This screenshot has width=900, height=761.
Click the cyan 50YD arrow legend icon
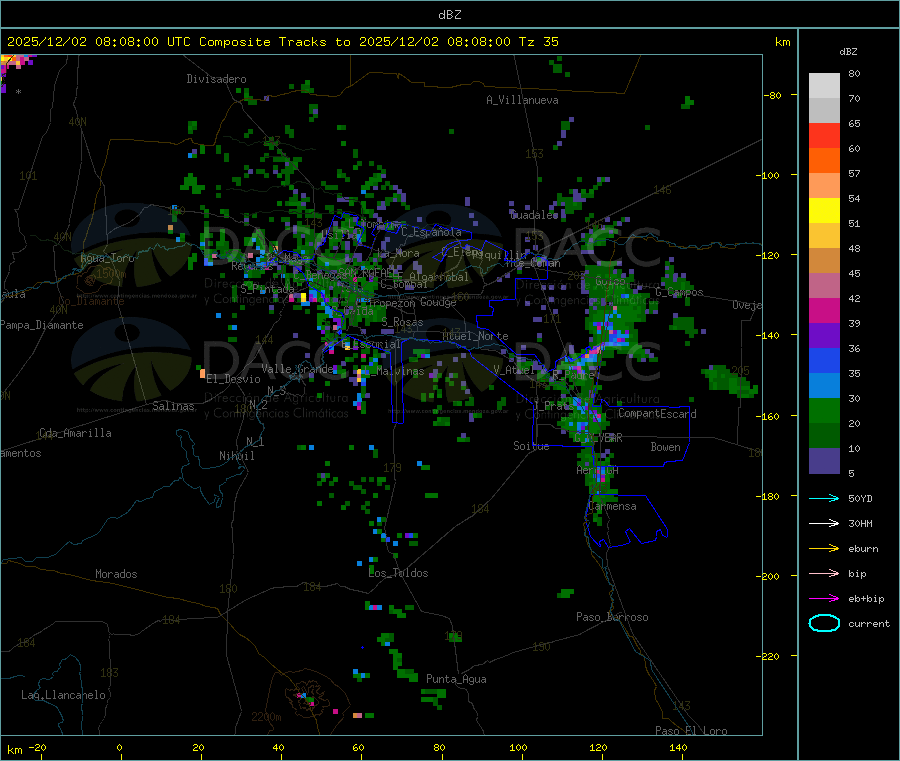pos(824,498)
